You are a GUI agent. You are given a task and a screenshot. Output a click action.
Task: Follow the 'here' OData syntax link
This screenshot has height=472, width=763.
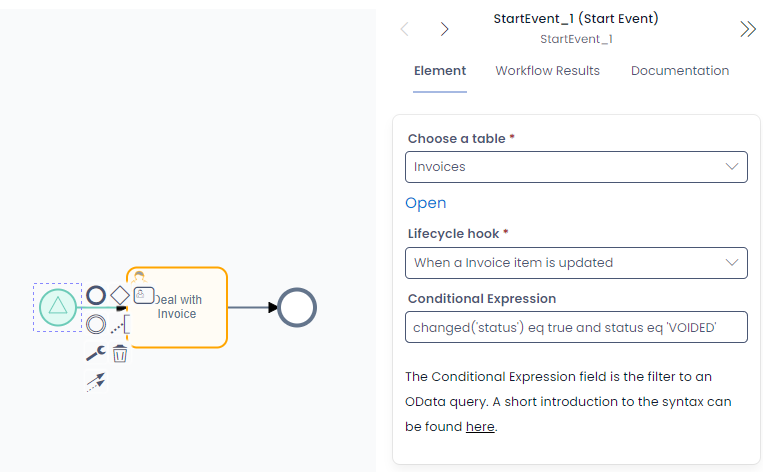[x=480, y=427]
